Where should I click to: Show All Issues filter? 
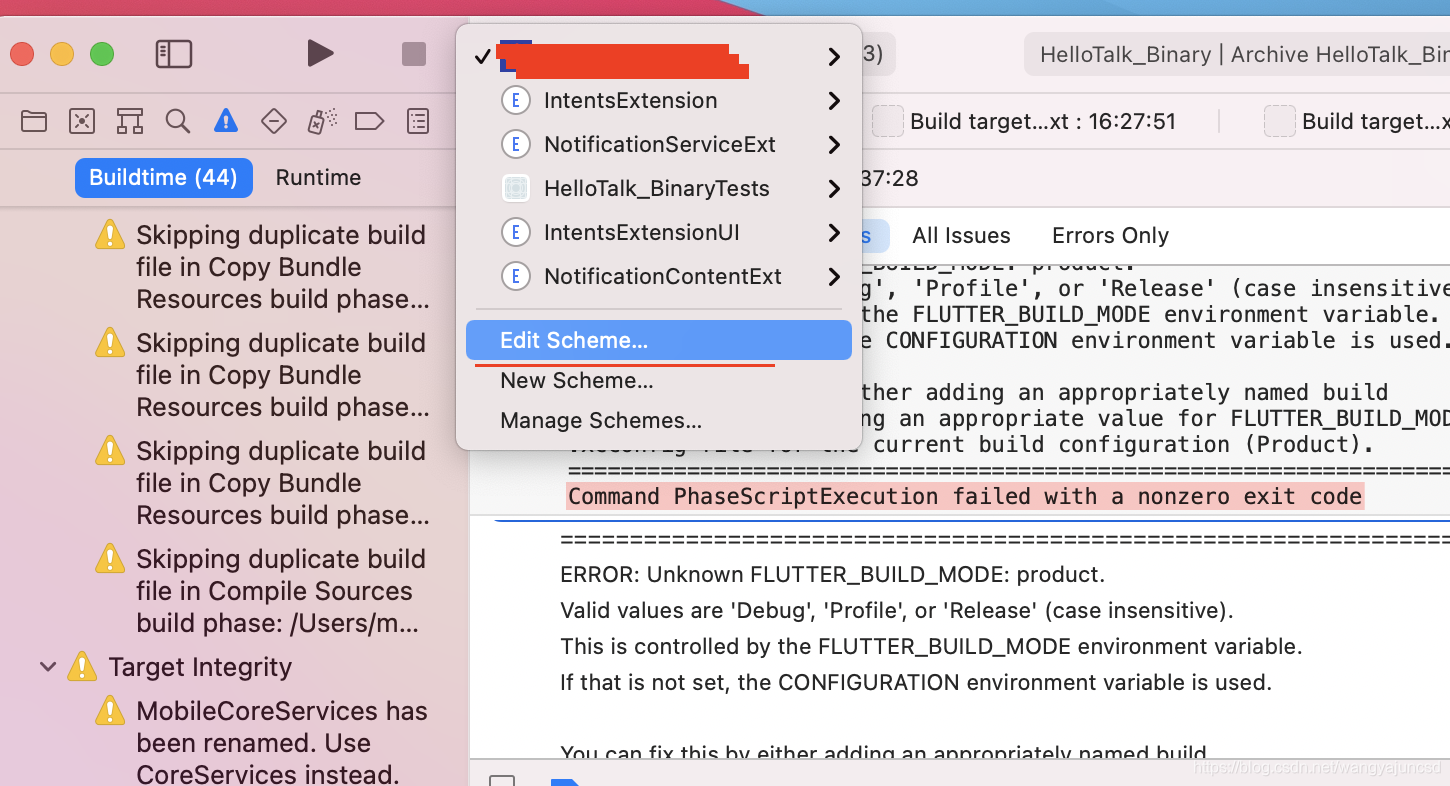(x=961, y=236)
